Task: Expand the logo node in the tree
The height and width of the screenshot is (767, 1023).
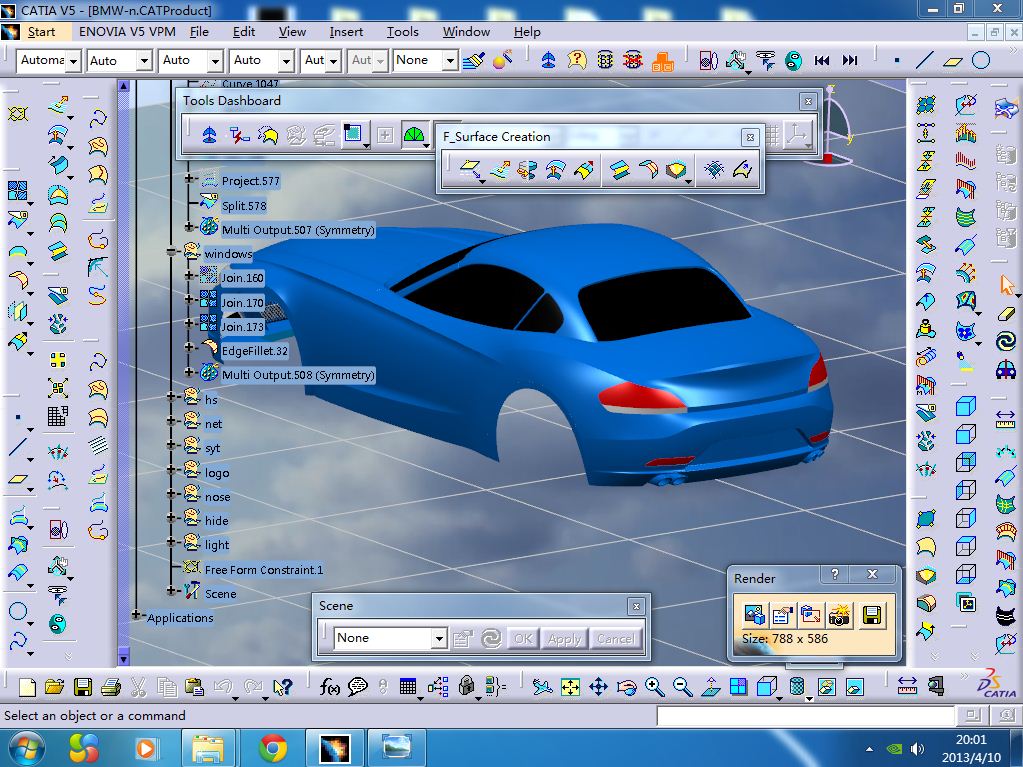Action: 172,470
